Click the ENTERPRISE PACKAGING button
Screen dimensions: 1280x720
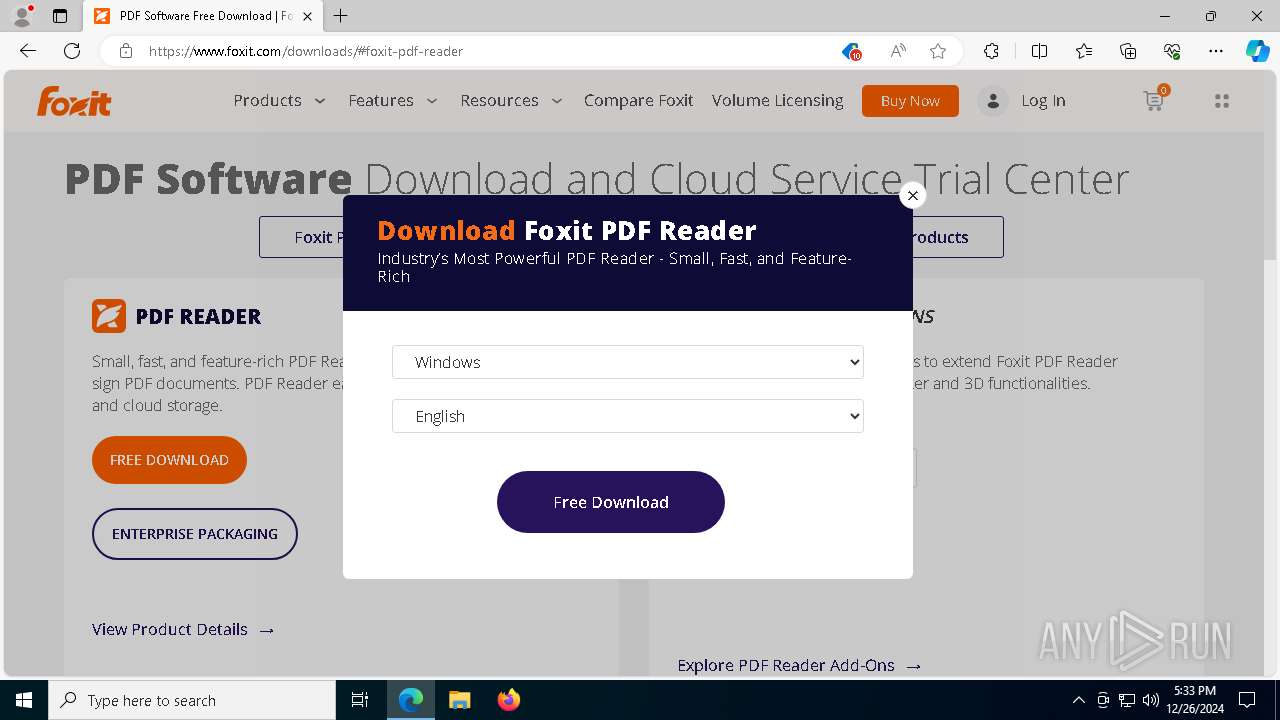click(195, 534)
